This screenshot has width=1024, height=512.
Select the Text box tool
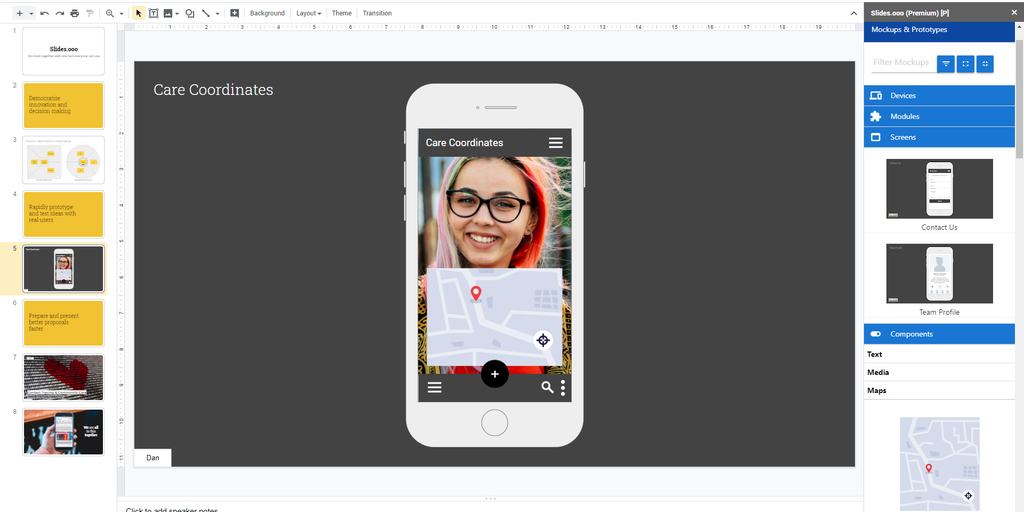[x=154, y=13]
